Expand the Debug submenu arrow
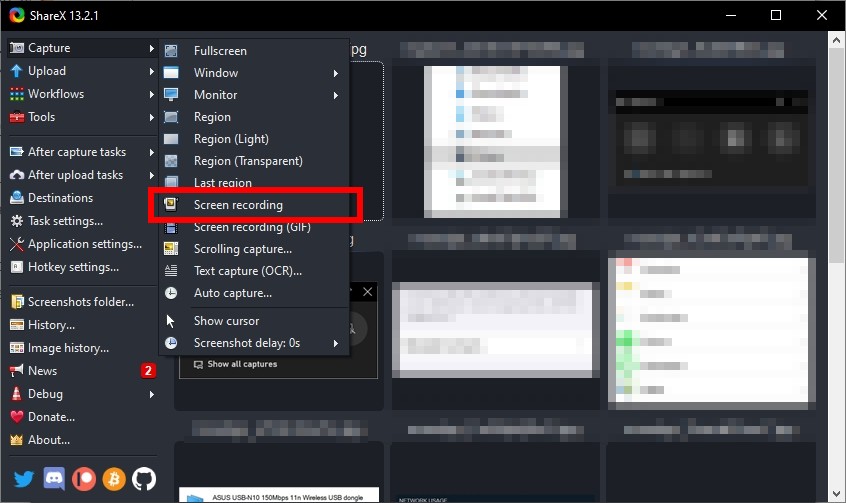Screen dimensions: 846x503 click(x=152, y=395)
